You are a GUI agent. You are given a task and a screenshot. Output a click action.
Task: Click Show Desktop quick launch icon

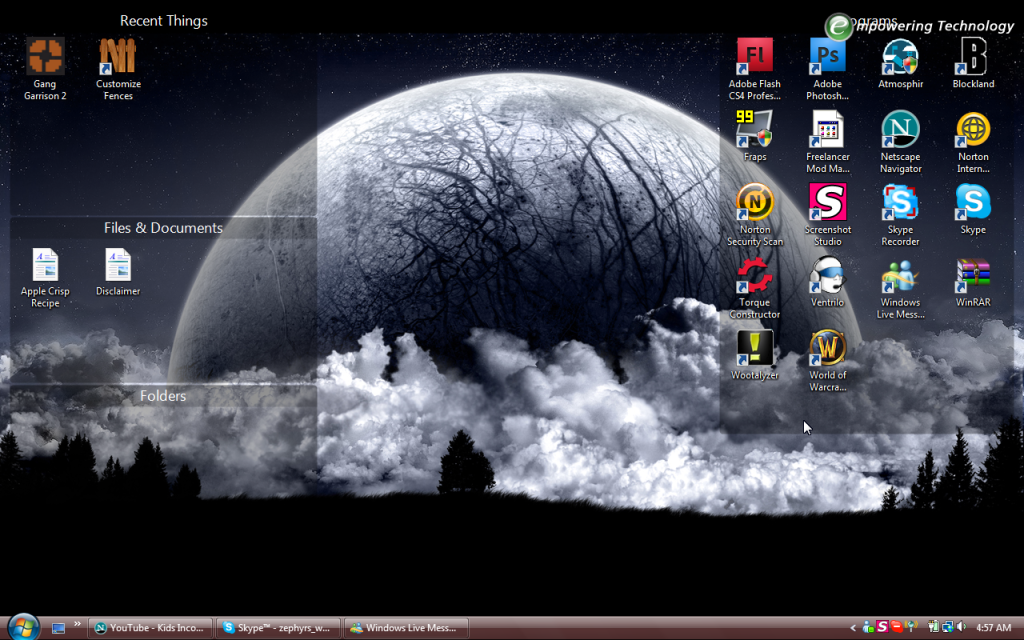[58, 628]
